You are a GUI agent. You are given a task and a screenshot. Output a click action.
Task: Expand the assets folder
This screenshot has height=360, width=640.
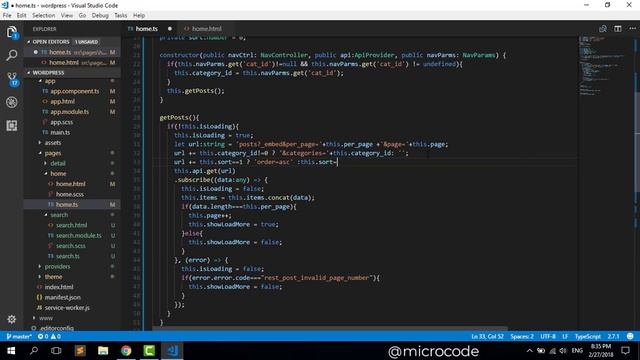(53, 142)
